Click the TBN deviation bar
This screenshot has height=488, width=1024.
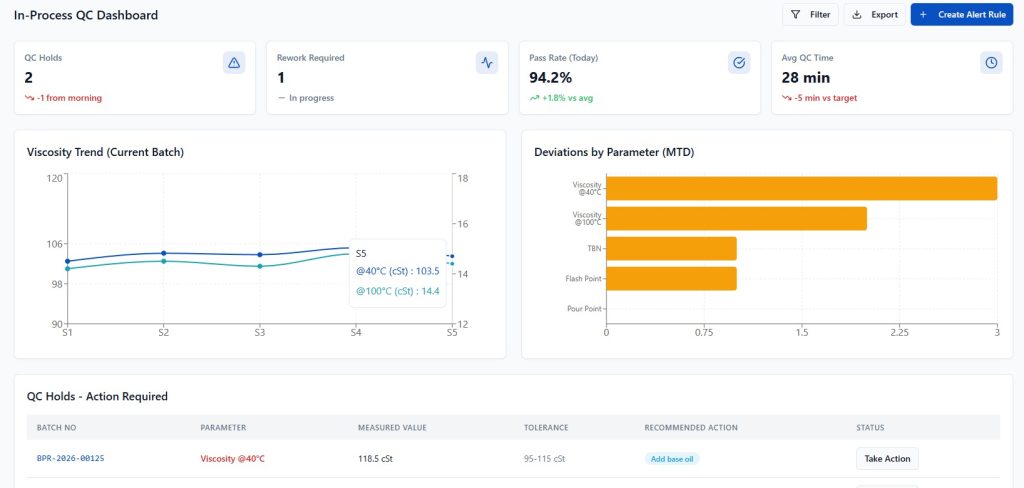[x=671, y=248]
